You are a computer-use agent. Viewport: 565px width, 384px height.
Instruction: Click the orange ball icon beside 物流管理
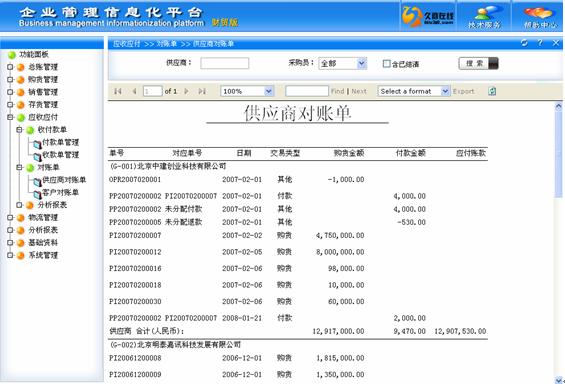[x=21, y=218]
